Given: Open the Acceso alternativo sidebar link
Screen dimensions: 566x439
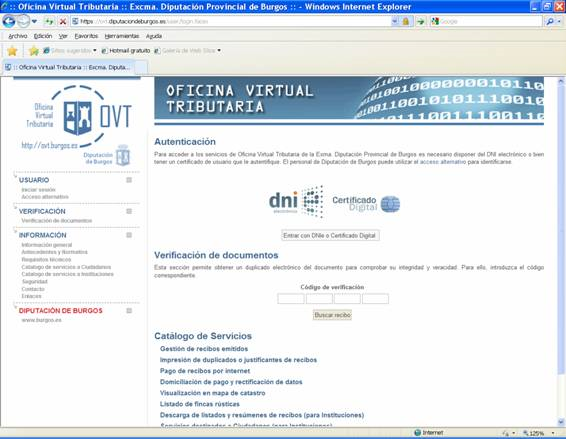Looking at the screenshot, I should pyautogui.click(x=45, y=197).
